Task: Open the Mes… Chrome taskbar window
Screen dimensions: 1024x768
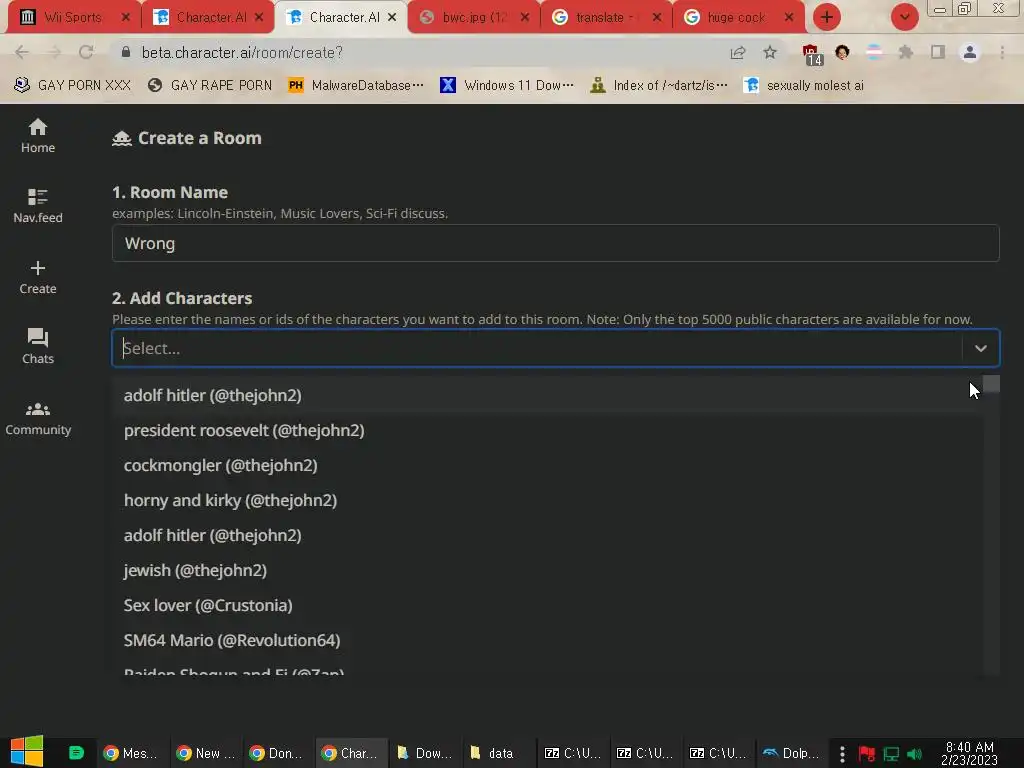Action: point(131,753)
